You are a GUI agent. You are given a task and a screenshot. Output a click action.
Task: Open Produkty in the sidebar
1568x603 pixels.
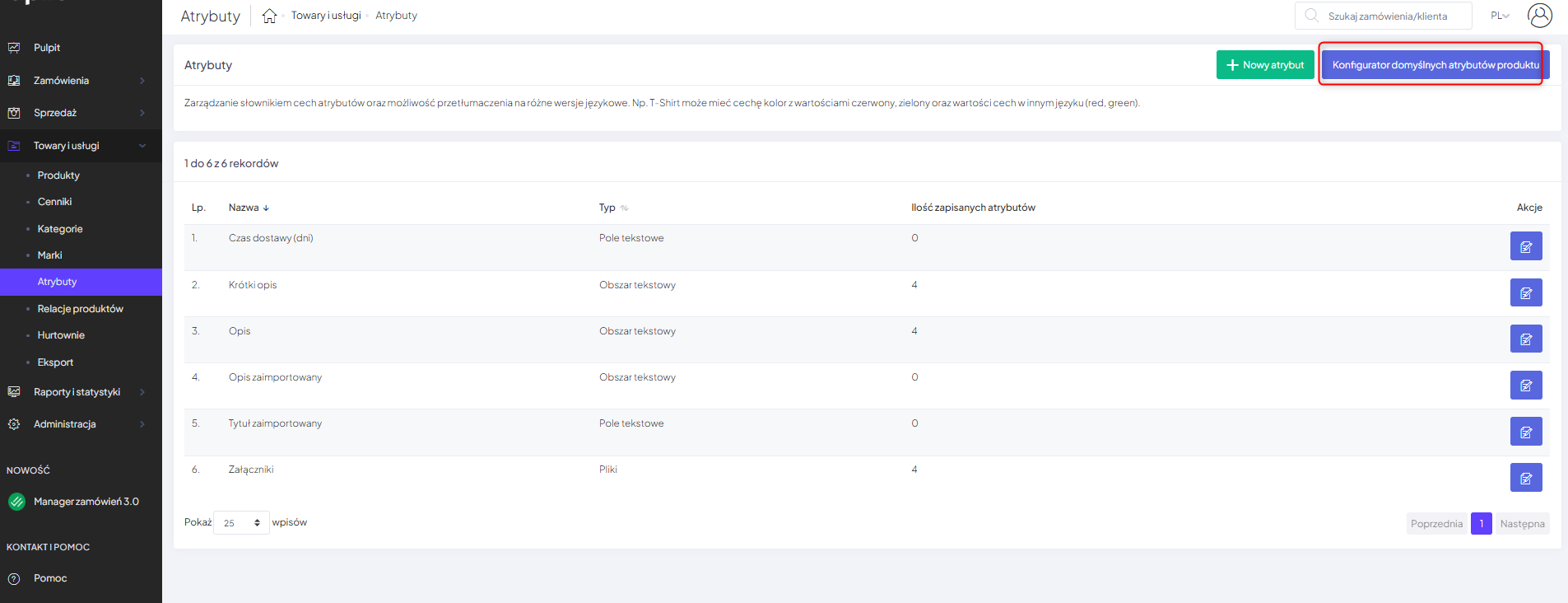(x=58, y=175)
